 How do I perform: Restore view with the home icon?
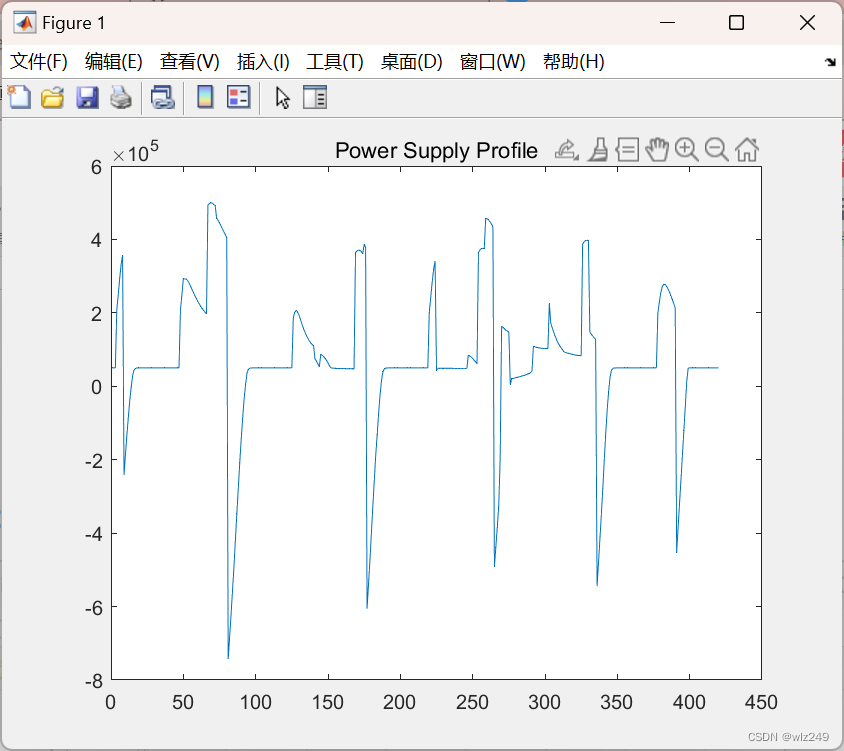tap(747, 150)
